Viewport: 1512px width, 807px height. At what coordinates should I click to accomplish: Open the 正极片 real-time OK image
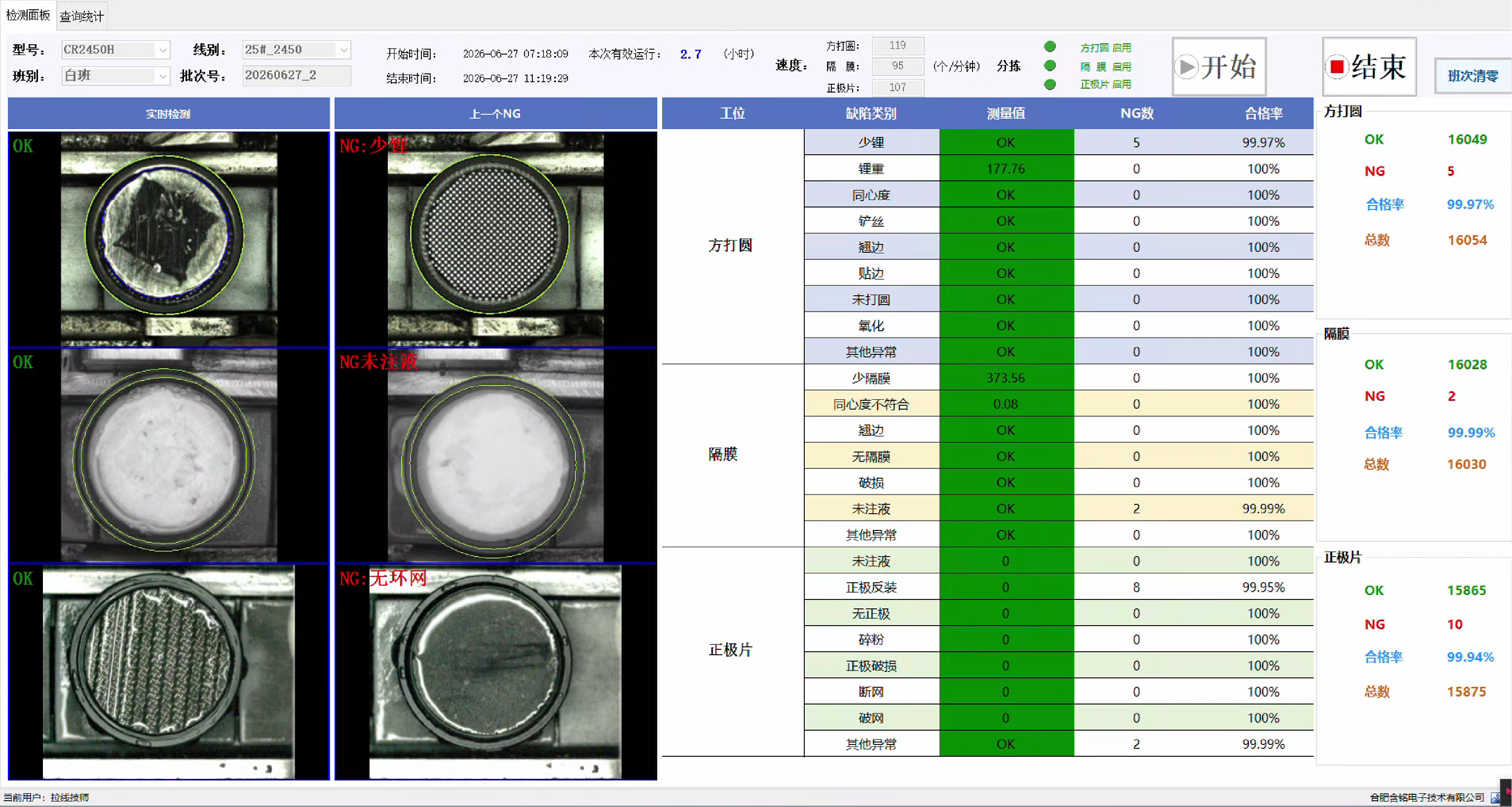[x=168, y=672]
